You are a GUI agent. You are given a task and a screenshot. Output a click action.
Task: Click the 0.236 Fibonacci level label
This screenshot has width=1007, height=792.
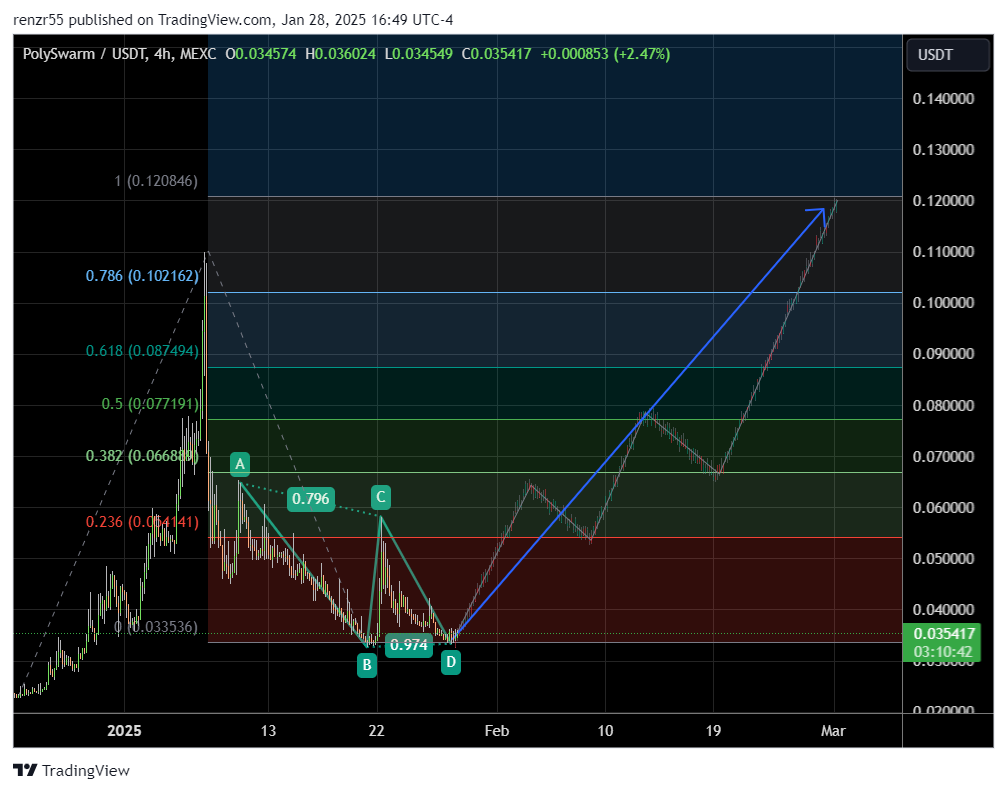(142, 522)
